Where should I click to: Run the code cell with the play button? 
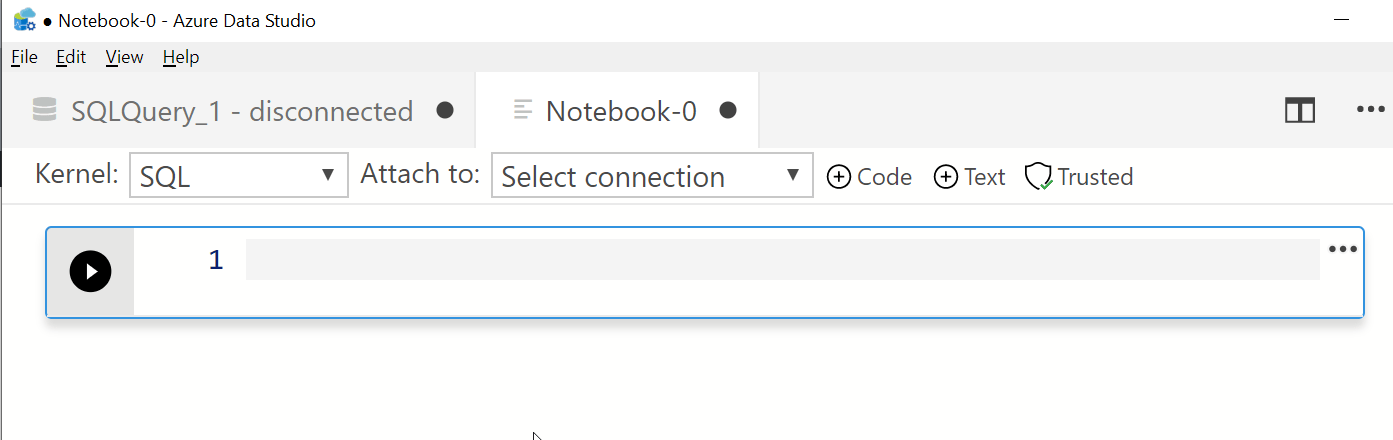[90, 271]
